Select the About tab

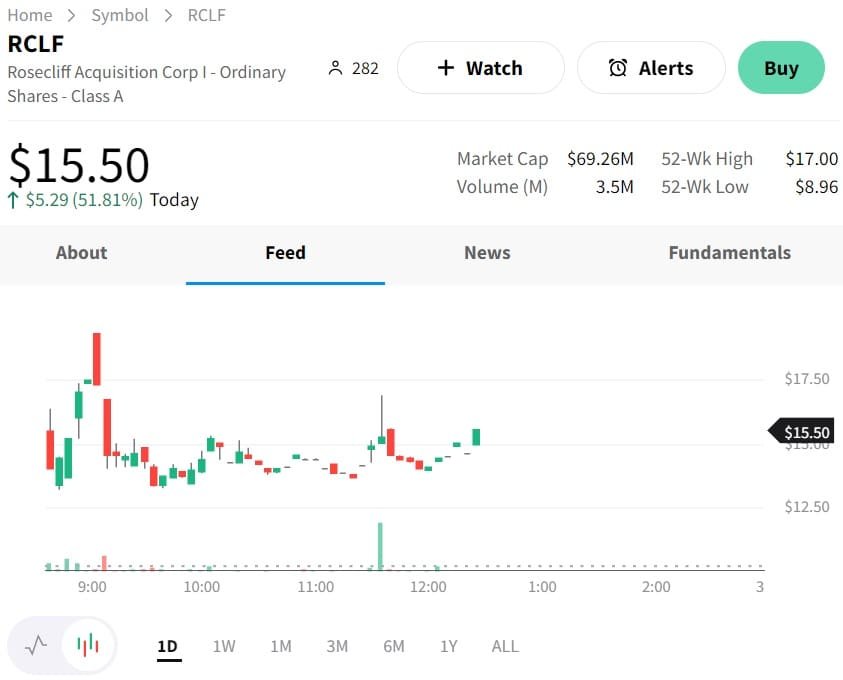click(x=81, y=253)
